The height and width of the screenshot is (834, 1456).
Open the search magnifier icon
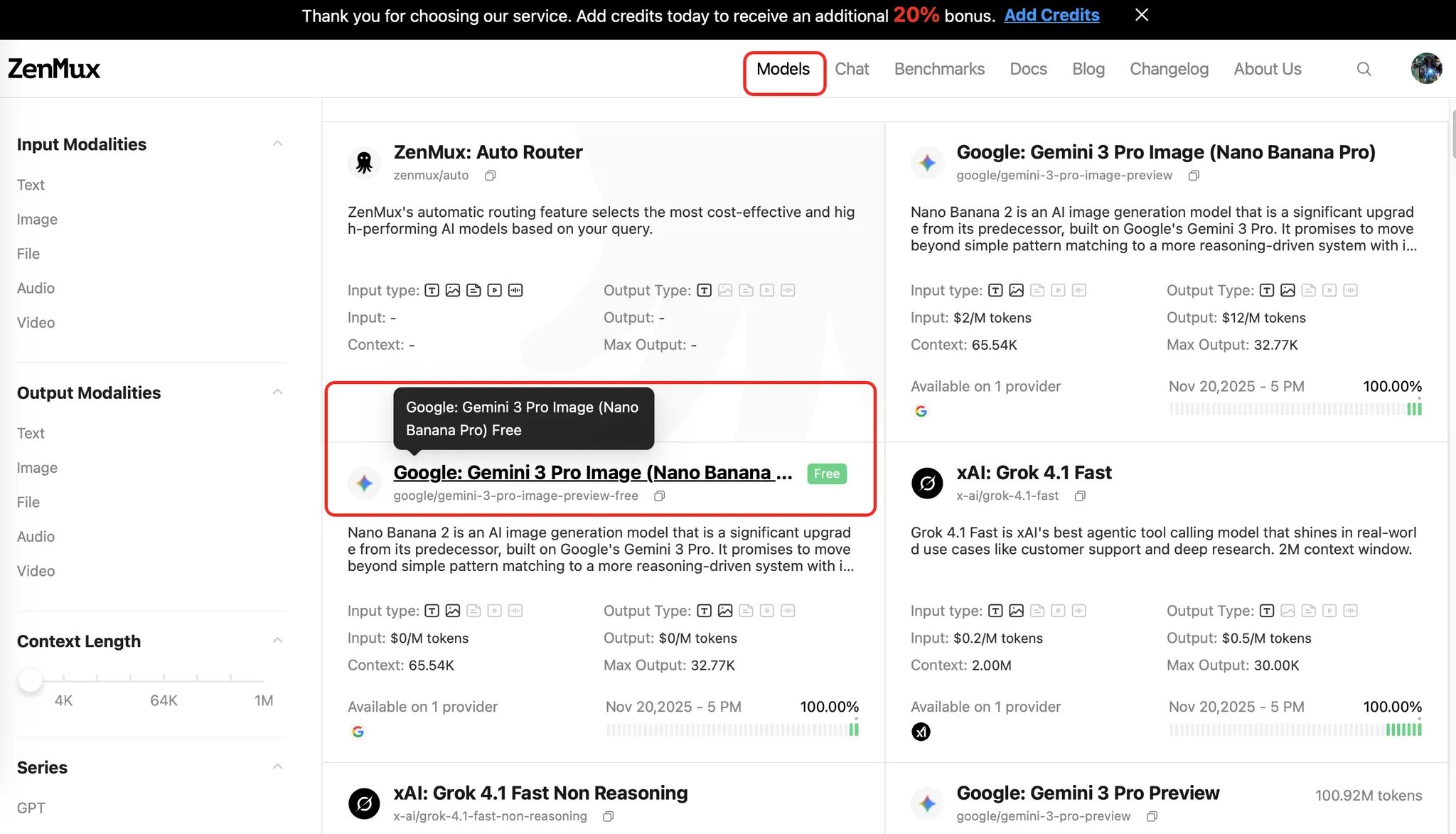click(x=1364, y=69)
